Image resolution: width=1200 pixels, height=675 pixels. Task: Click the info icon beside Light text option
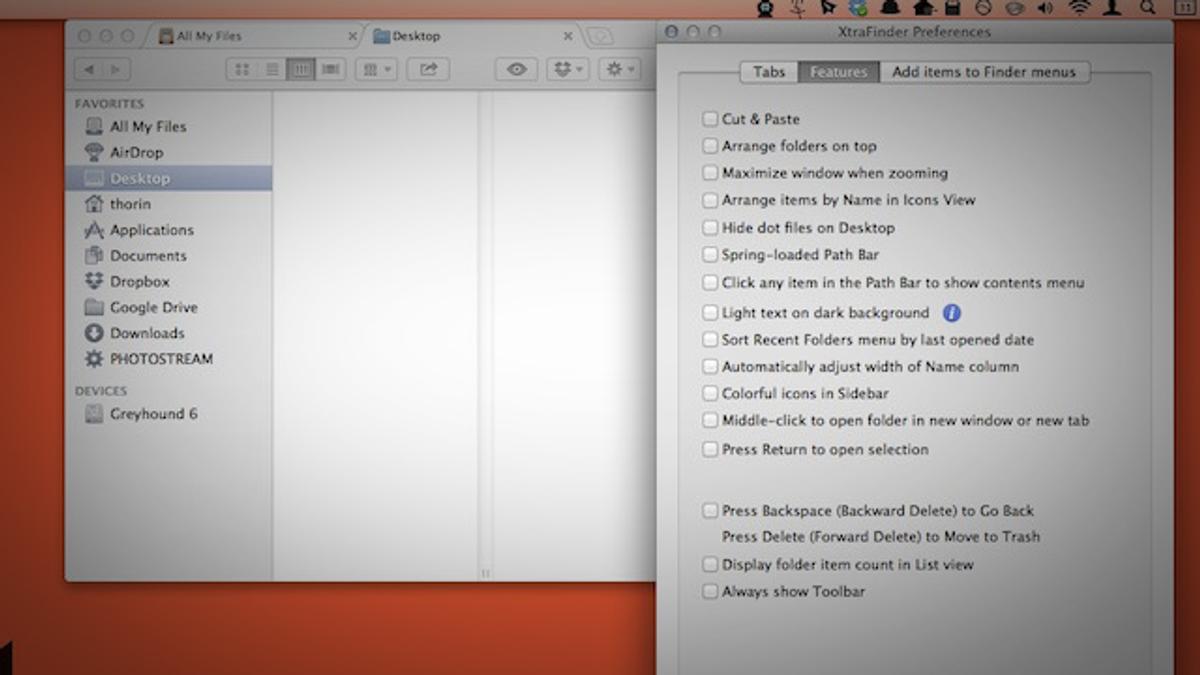pos(951,313)
